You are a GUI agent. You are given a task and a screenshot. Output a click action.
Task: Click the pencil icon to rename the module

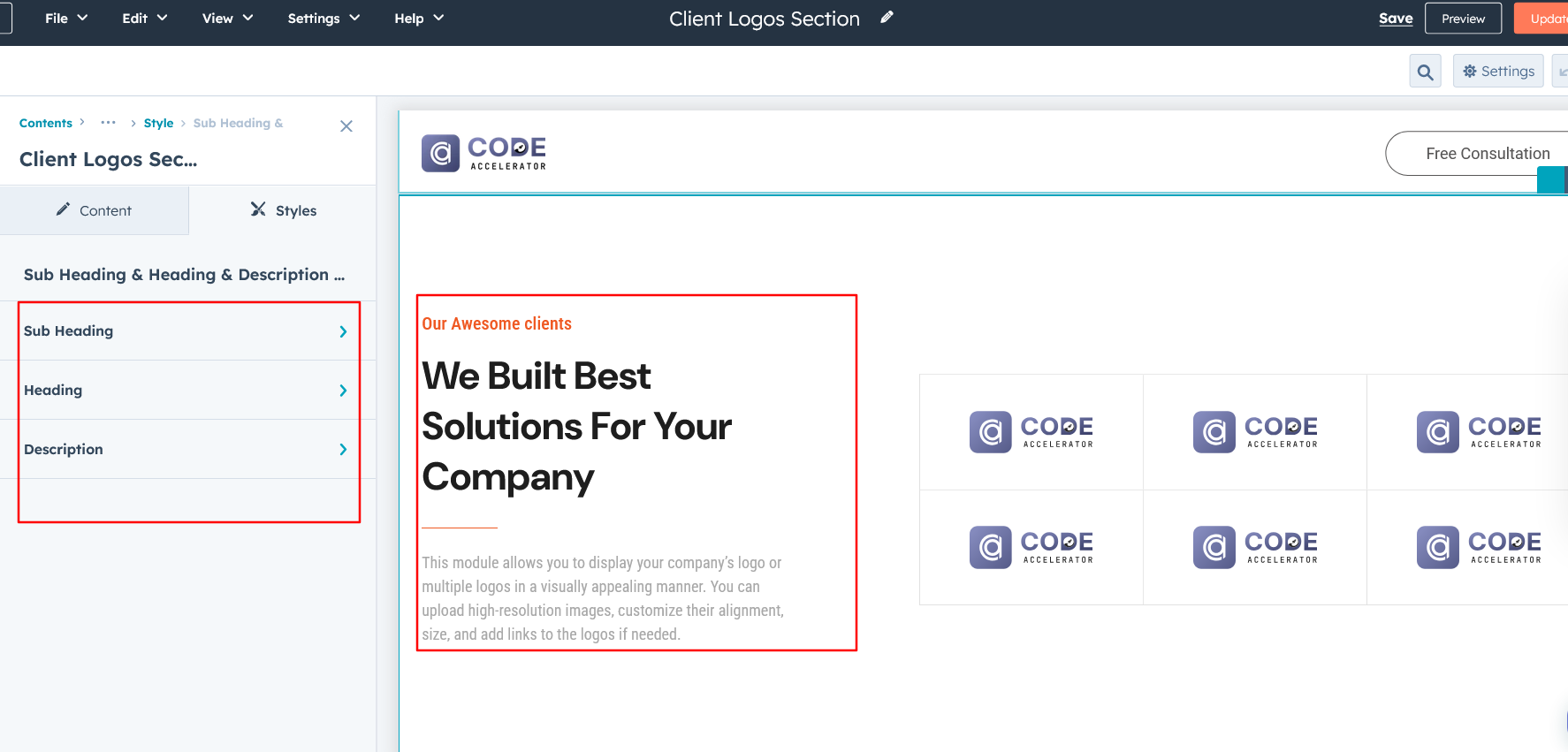coord(887,18)
